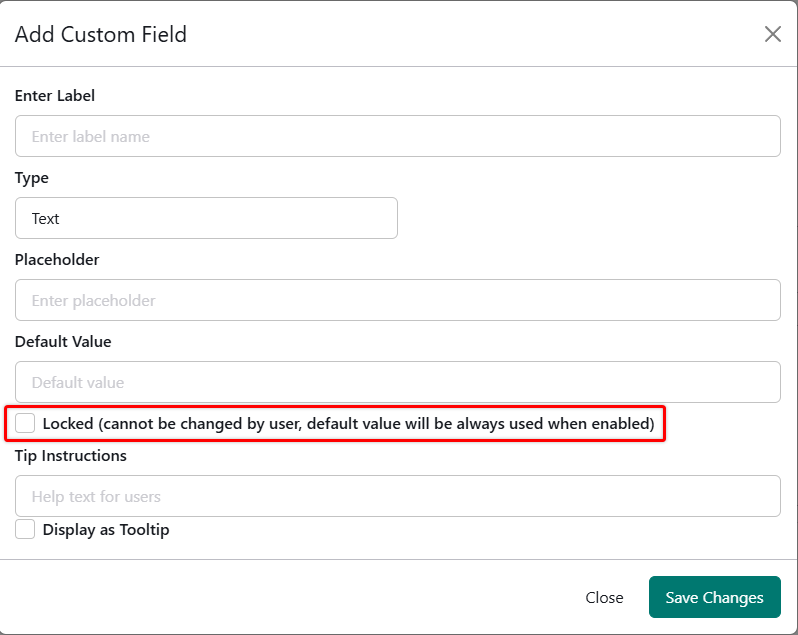Viewport: 798px width, 635px height.
Task: Focus the Default value input box
Action: click(x=397, y=382)
